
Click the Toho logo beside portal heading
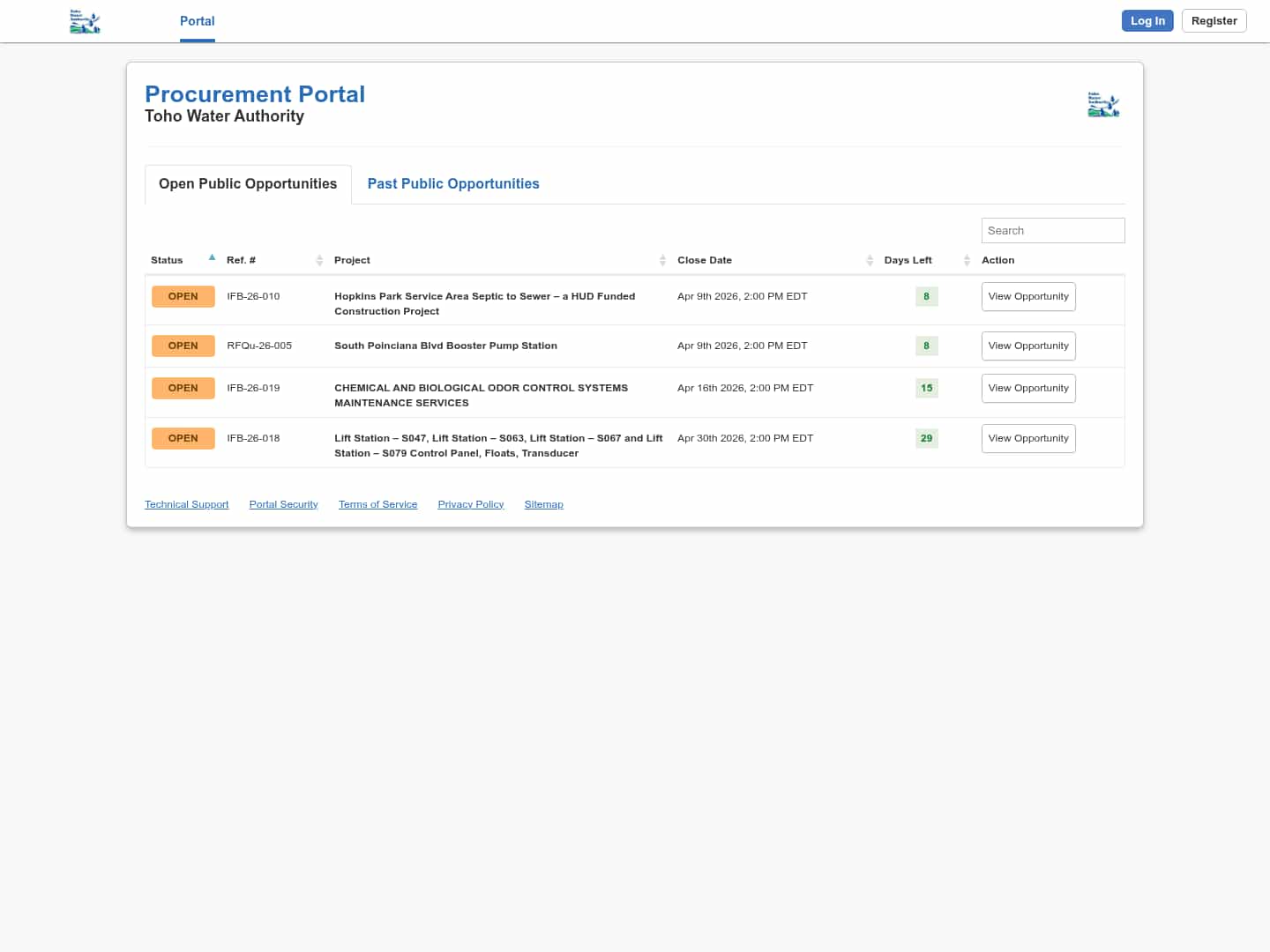1103,105
